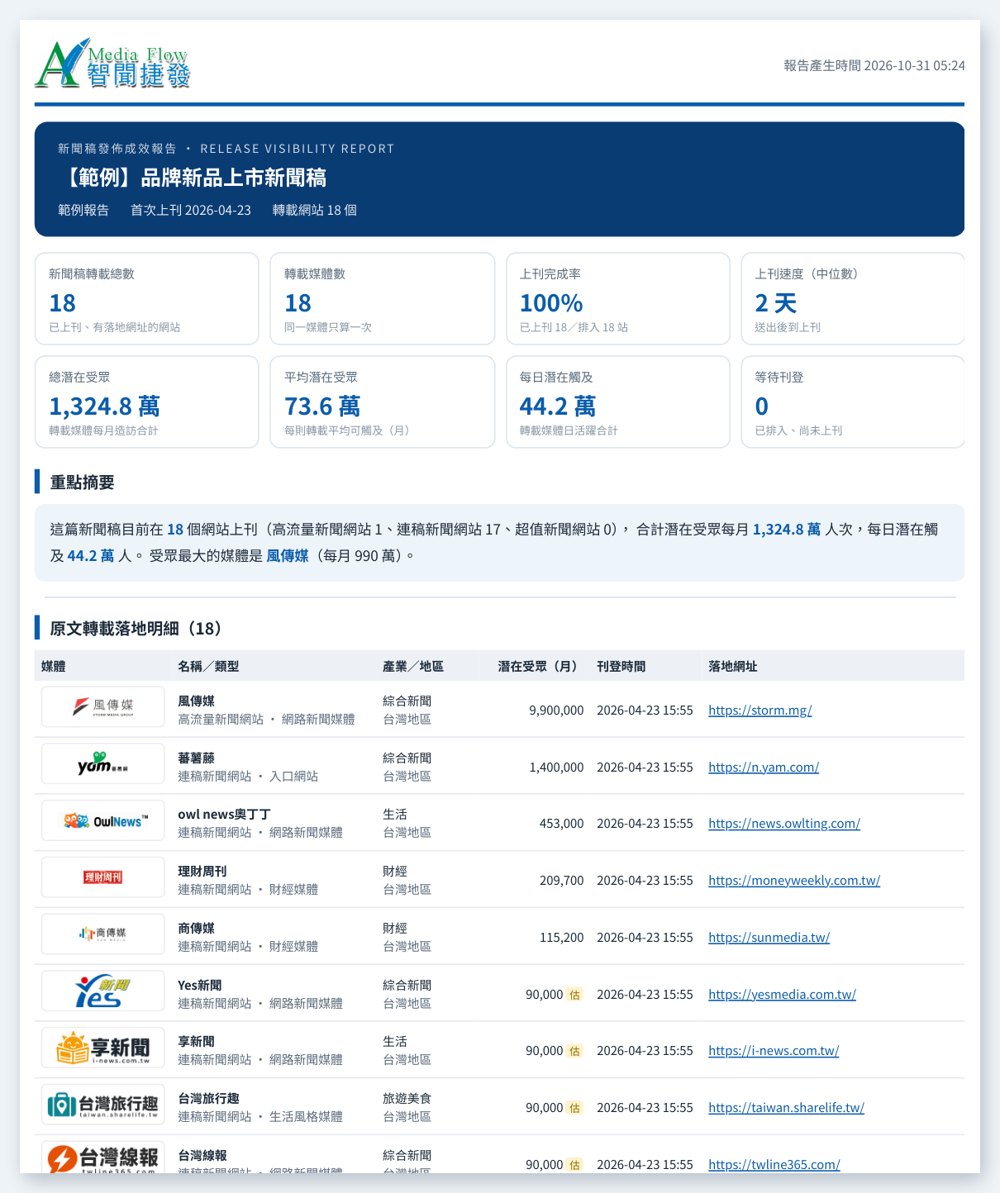1000x1193 pixels.
Task: Click the 首次上刊 2026-04-23 text
Action: (190, 210)
